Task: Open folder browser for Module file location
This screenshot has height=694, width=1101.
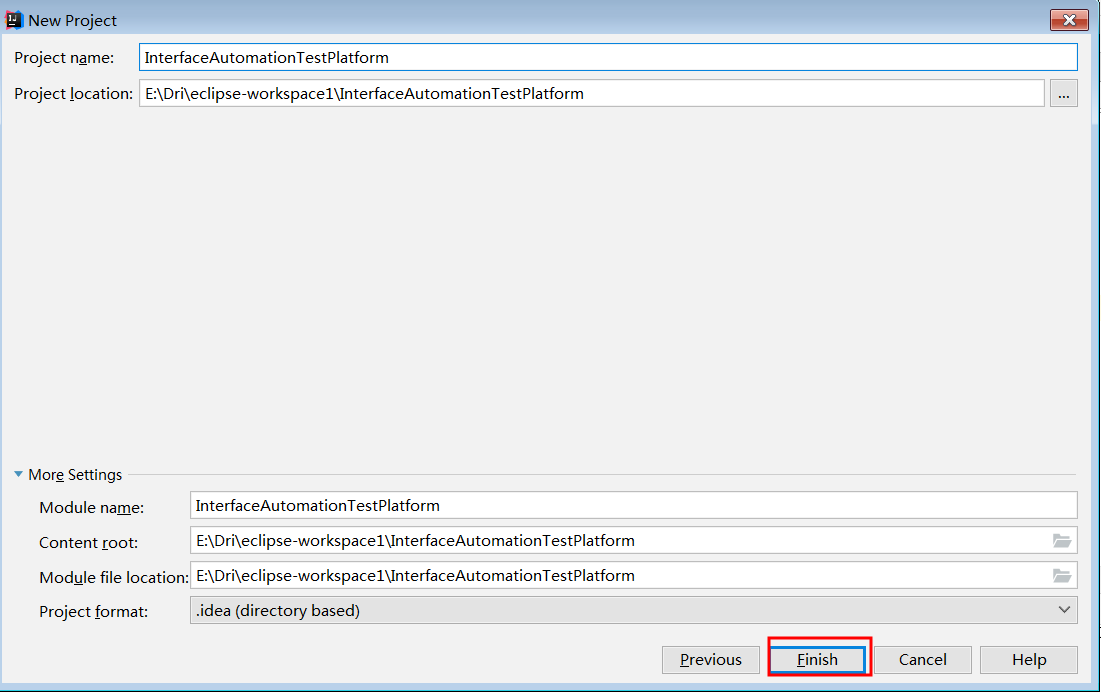Action: [1062, 575]
